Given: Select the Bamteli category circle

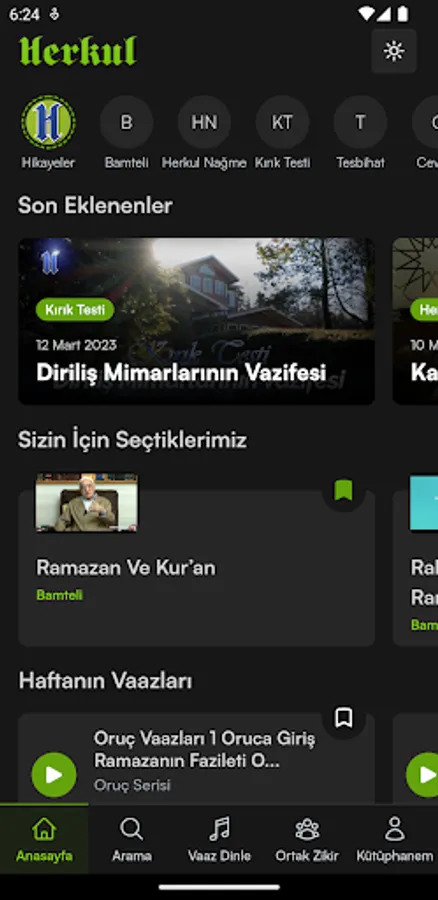Looking at the screenshot, I should click(x=126, y=122).
